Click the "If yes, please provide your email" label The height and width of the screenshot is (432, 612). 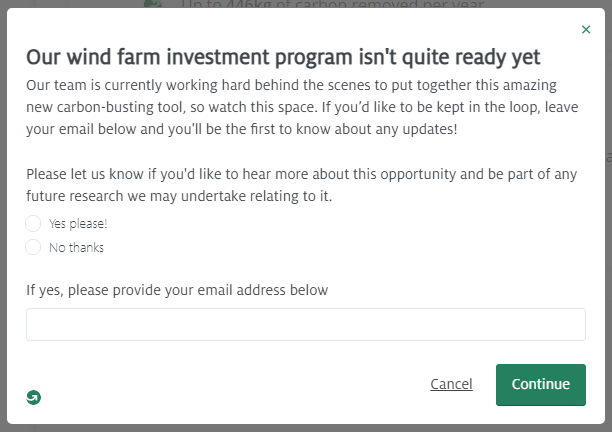coord(177,290)
